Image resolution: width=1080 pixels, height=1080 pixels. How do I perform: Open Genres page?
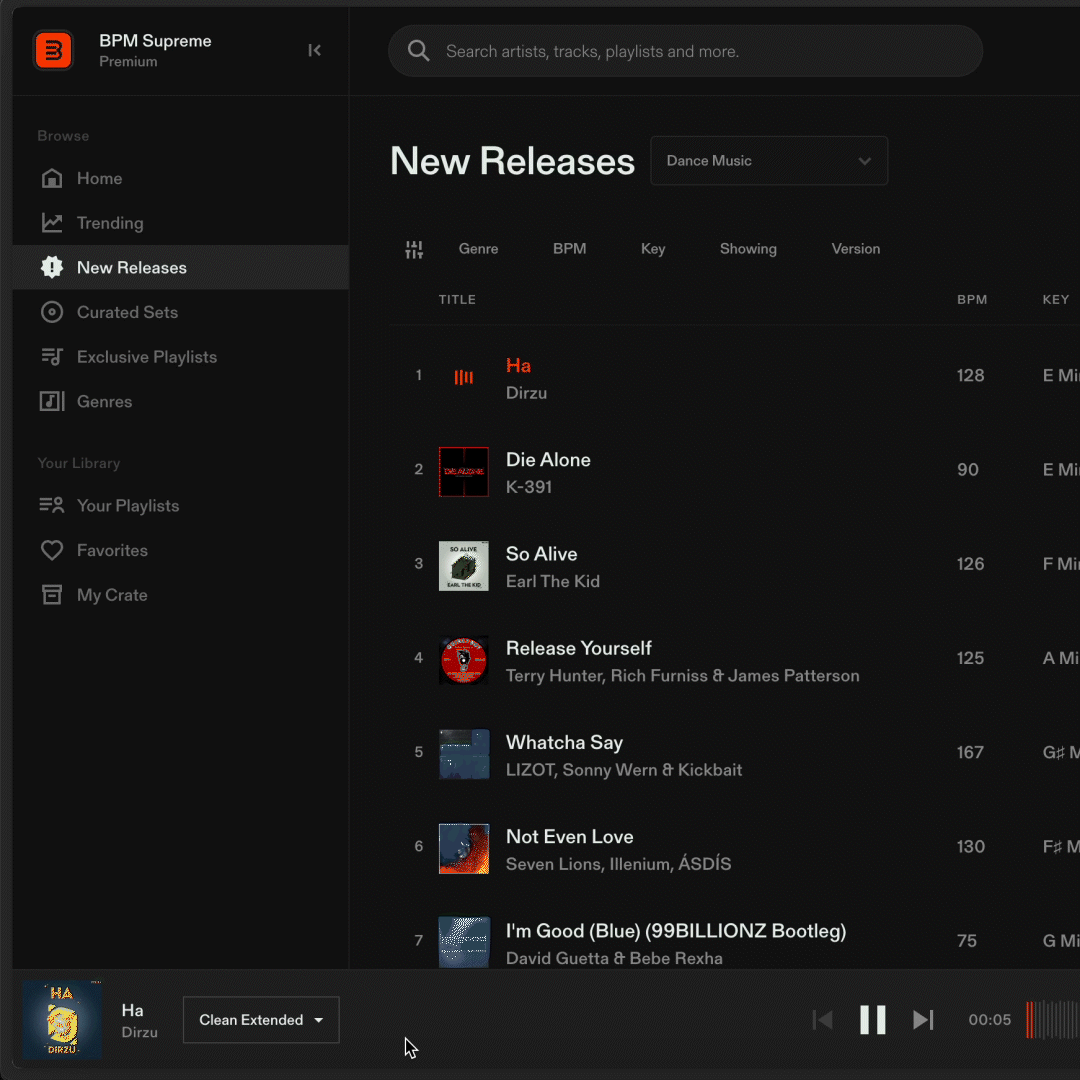[x=180, y=401]
